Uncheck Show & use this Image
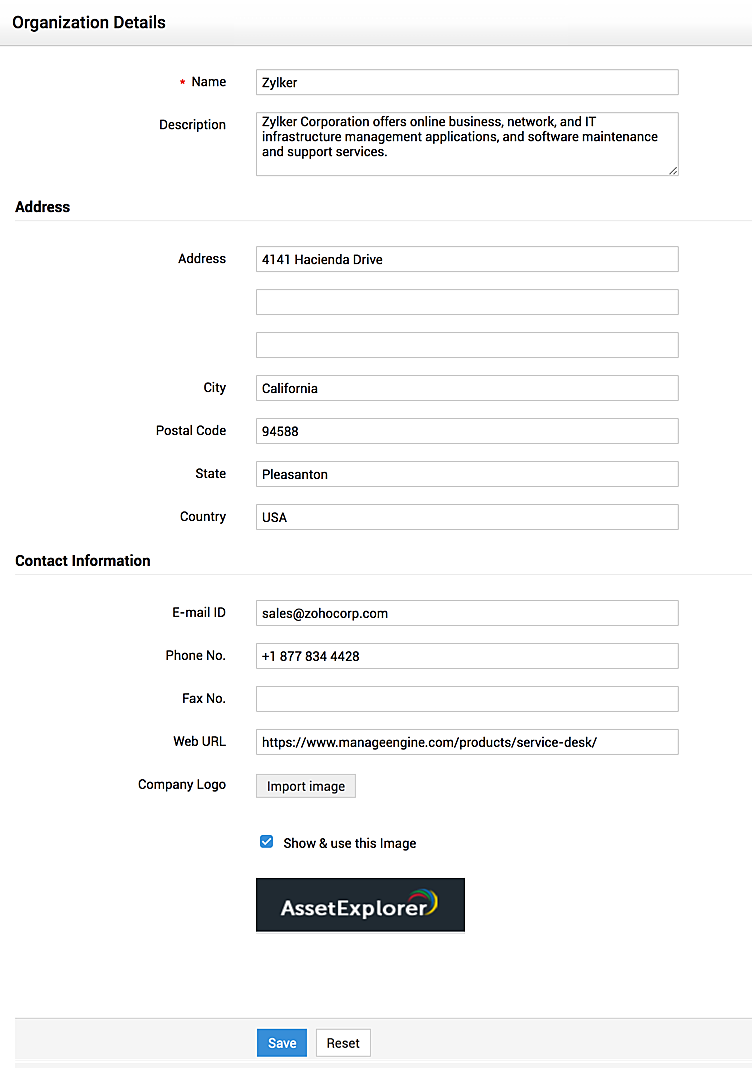Image resolution: width=752 pixels, height=1068 pixels. click(x=267, y=842)
